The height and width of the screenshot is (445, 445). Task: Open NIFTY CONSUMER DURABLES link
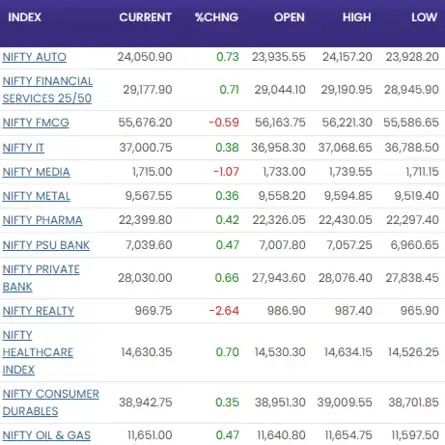[x=51, y=402]
